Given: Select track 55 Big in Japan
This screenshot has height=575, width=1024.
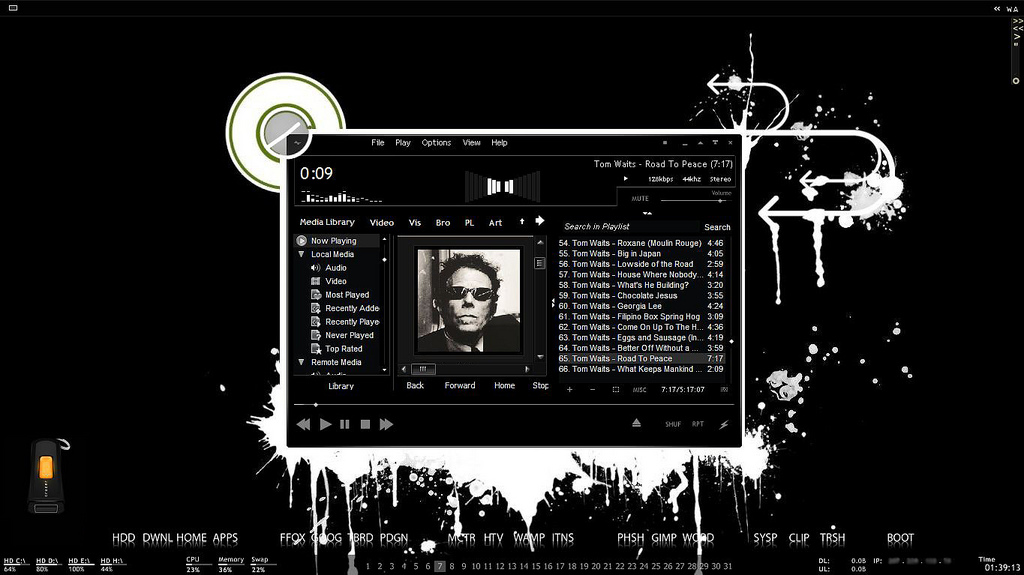Looking at the screenshot, I should pos(641,254).
